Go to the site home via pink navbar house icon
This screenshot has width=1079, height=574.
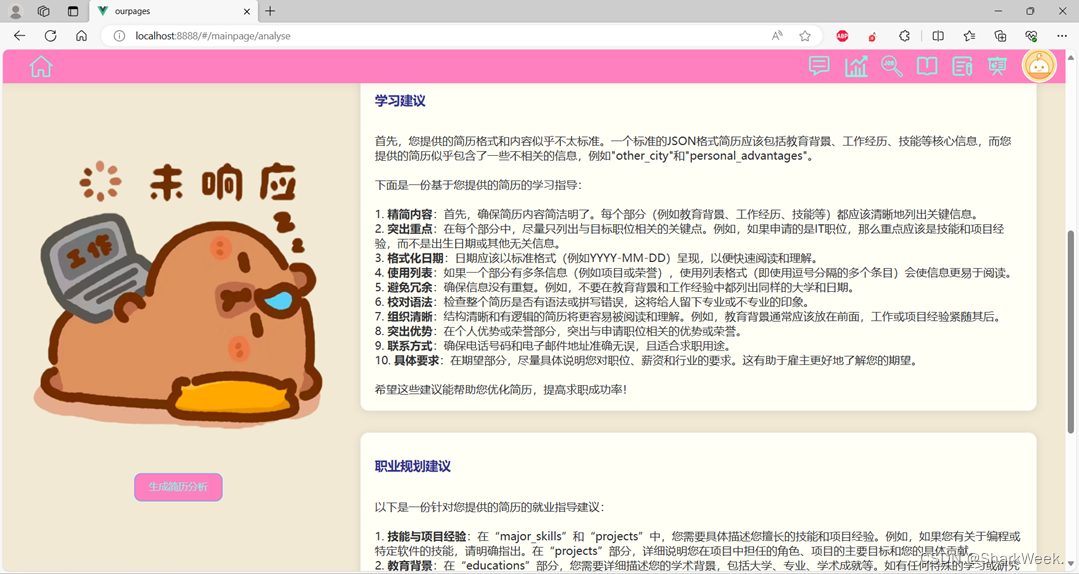point(41,67)
